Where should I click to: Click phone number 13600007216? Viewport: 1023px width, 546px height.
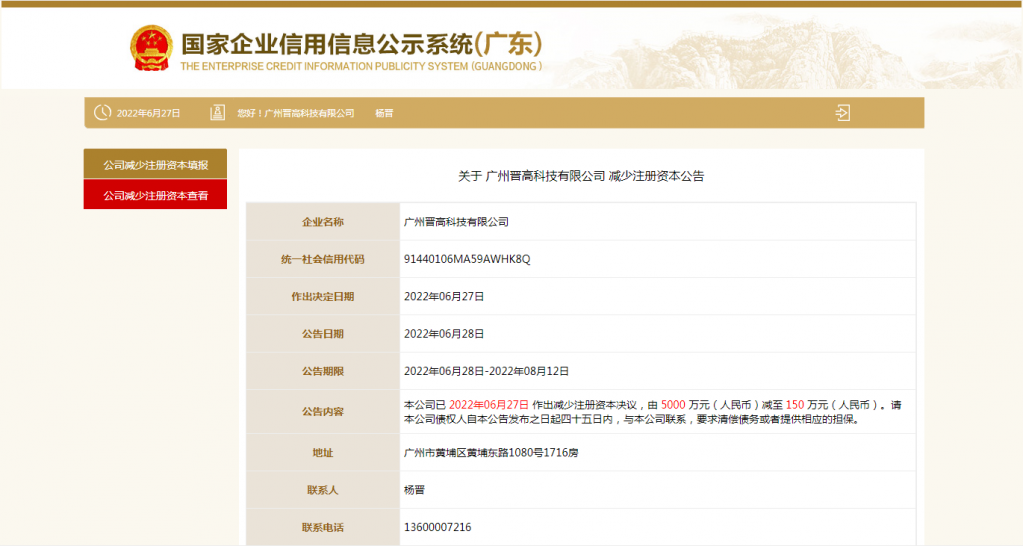click(437, 527)
